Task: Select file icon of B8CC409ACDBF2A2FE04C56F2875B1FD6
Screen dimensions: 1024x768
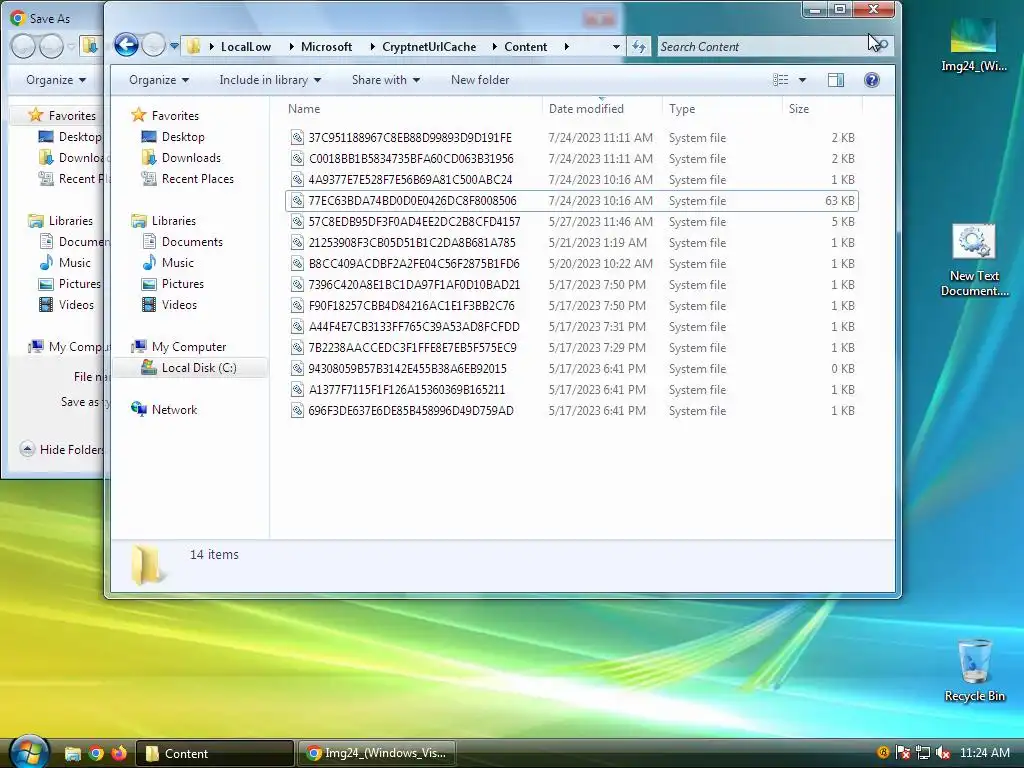Action: point(297,264)
